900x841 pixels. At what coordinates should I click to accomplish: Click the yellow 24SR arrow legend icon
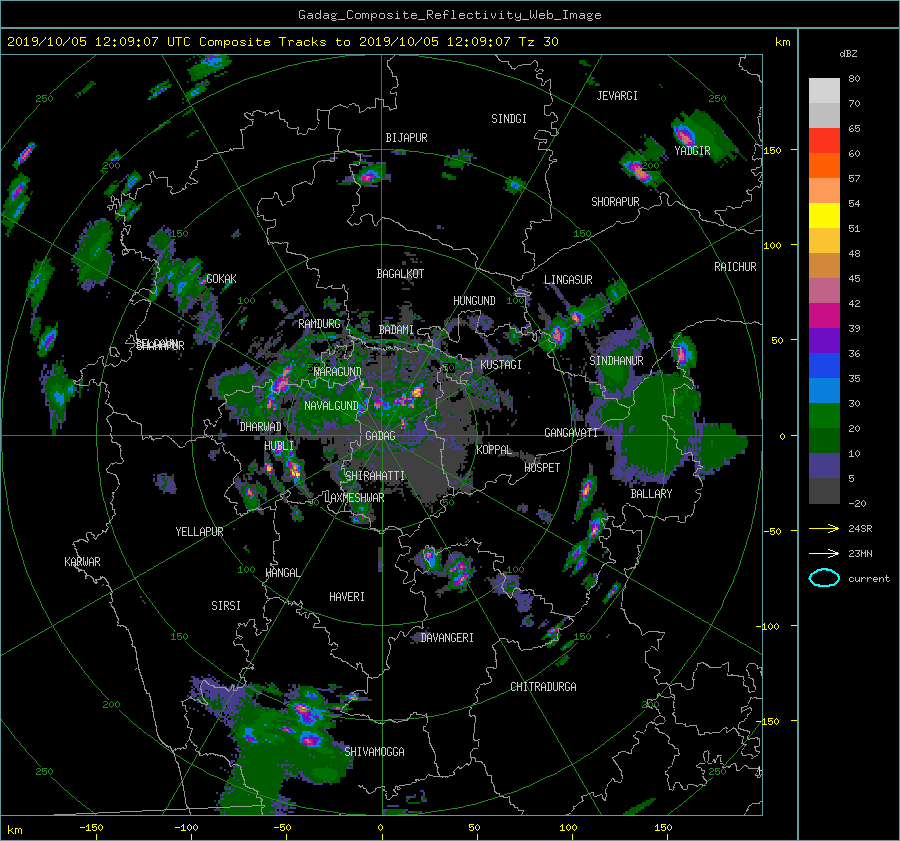[824, 528]
